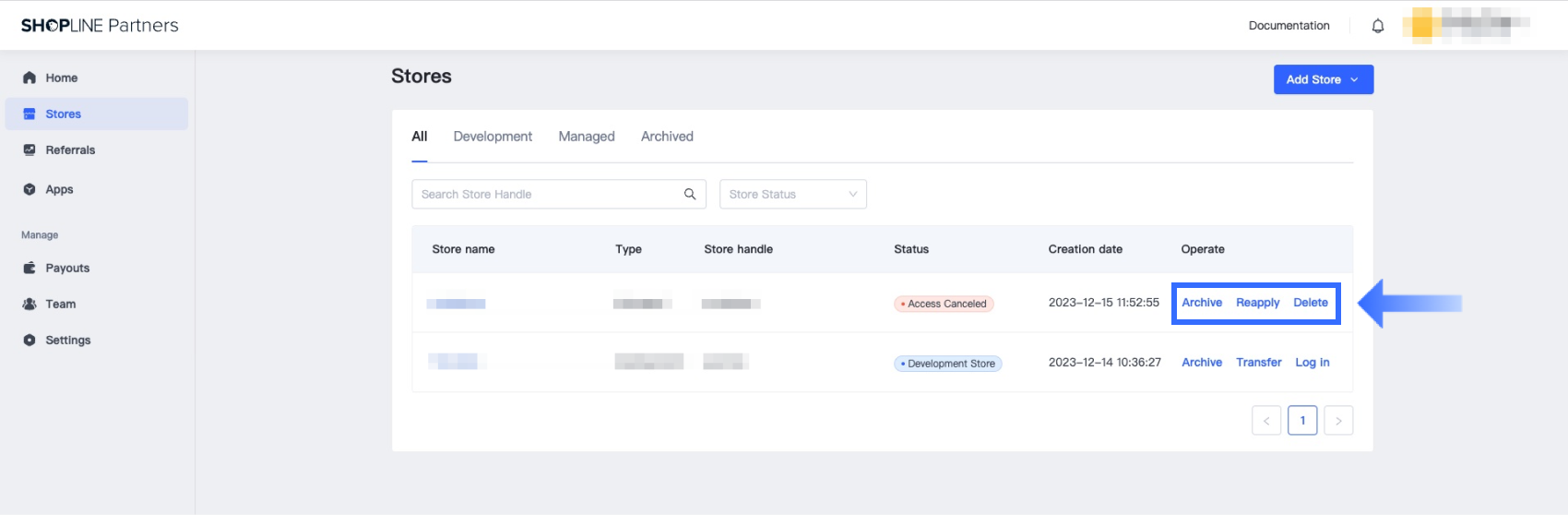
Task: Click the Settings gear icon
Action: pyautogui.click(x=30, y=340)
